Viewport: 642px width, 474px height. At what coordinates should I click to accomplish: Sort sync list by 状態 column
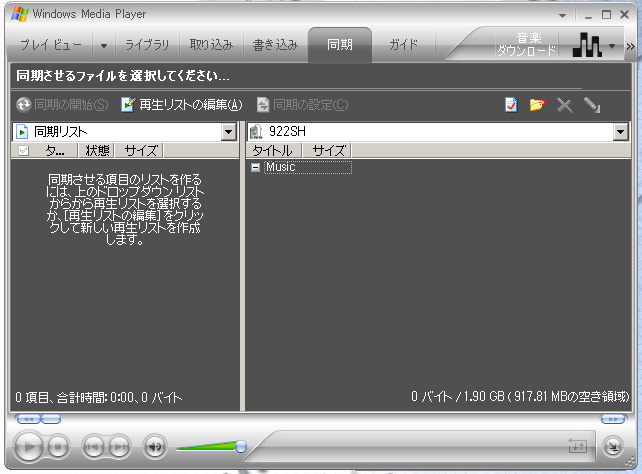[x=97, y=151]
